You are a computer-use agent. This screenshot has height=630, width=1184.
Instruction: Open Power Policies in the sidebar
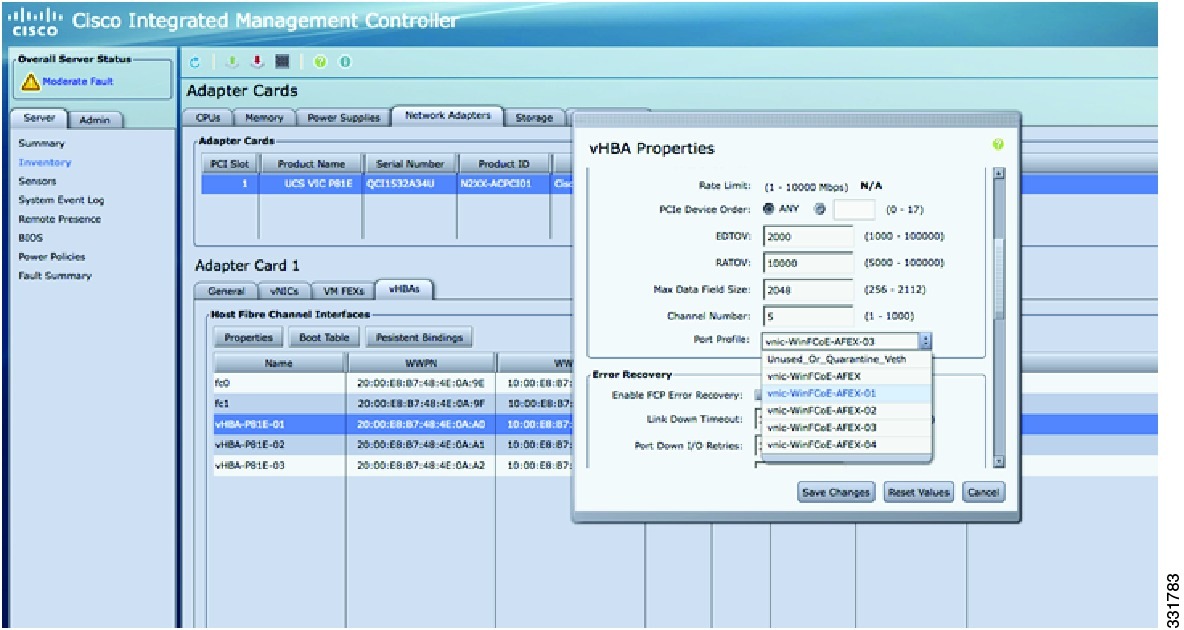click(52, 257)
